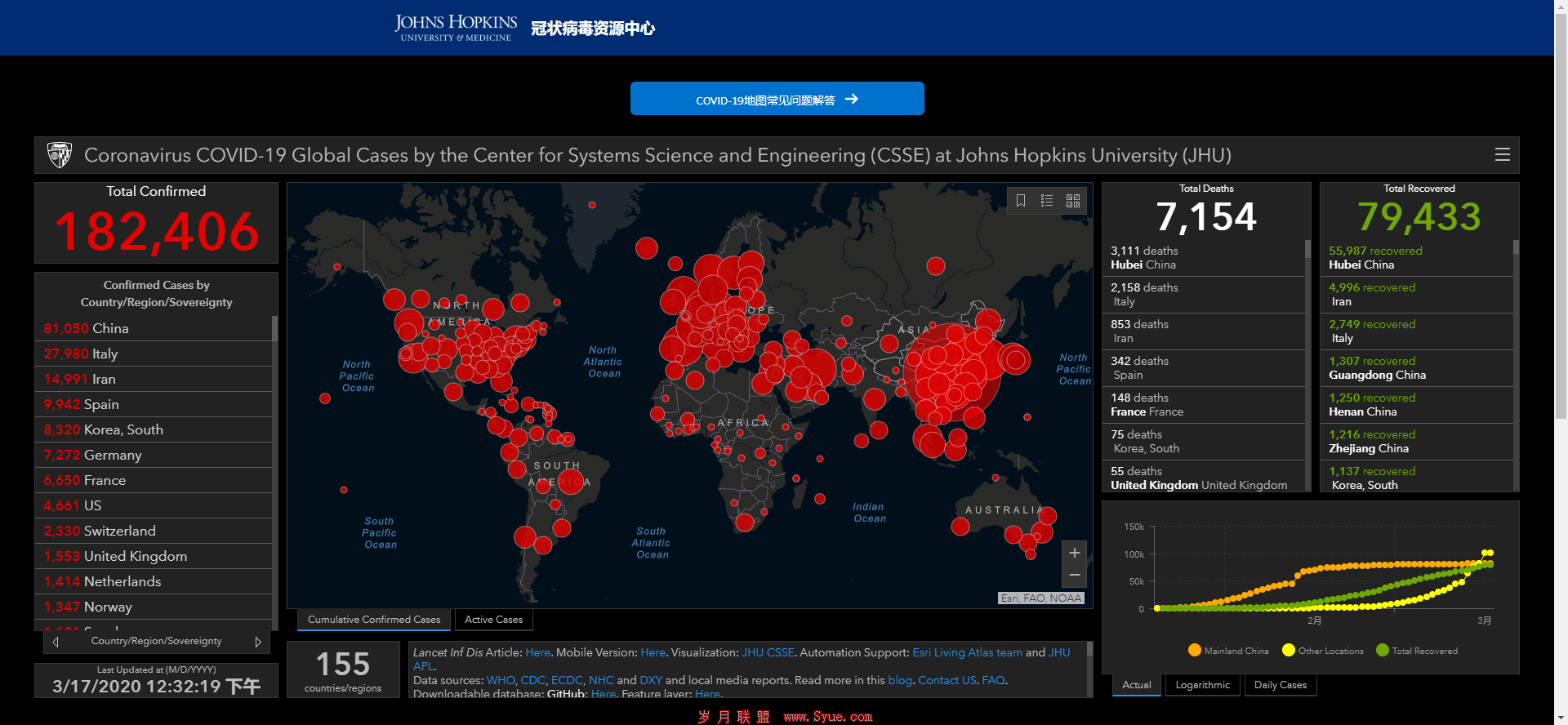
Task: Go to previous list with left arrow
Action: click(56, 642)
